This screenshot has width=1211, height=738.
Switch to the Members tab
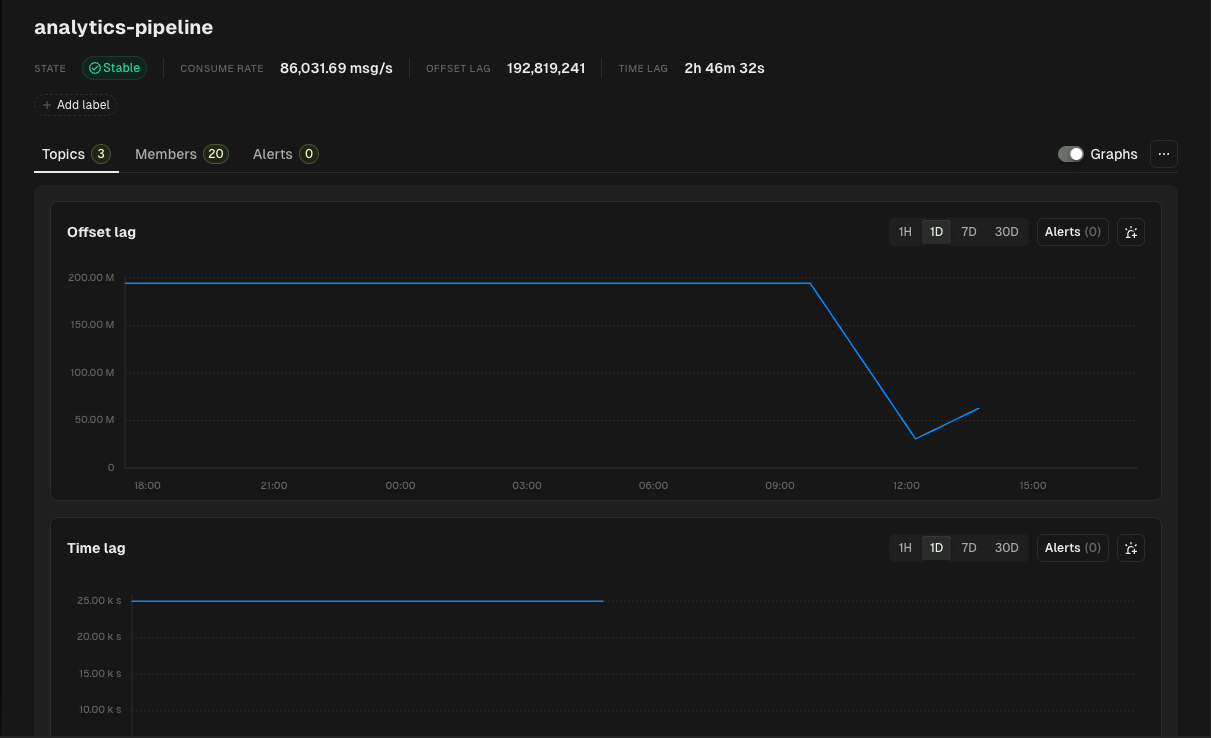(x=166, y=154)
